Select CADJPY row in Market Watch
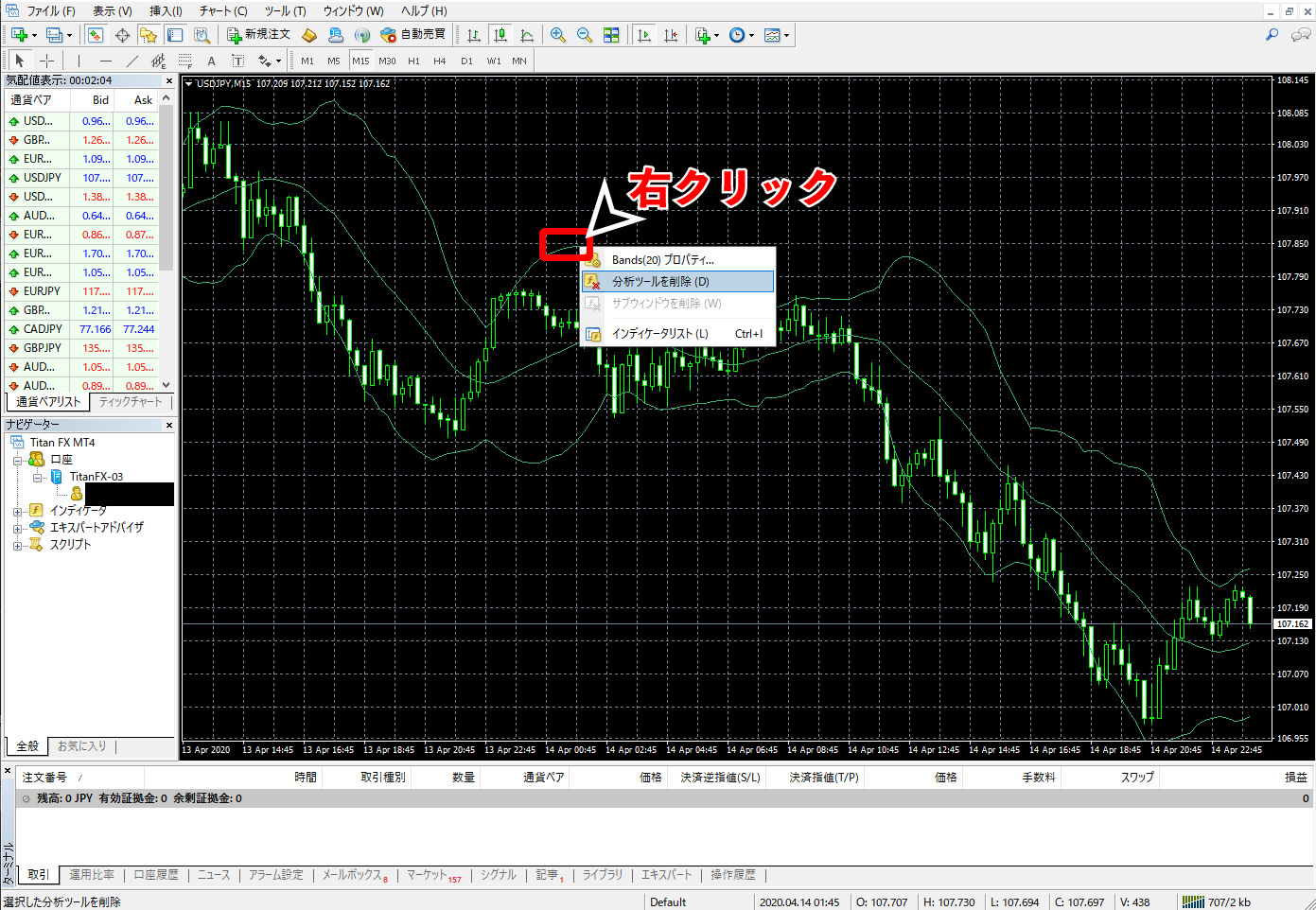The width and height of the screenshot is (1316, 910). (81, 329)
